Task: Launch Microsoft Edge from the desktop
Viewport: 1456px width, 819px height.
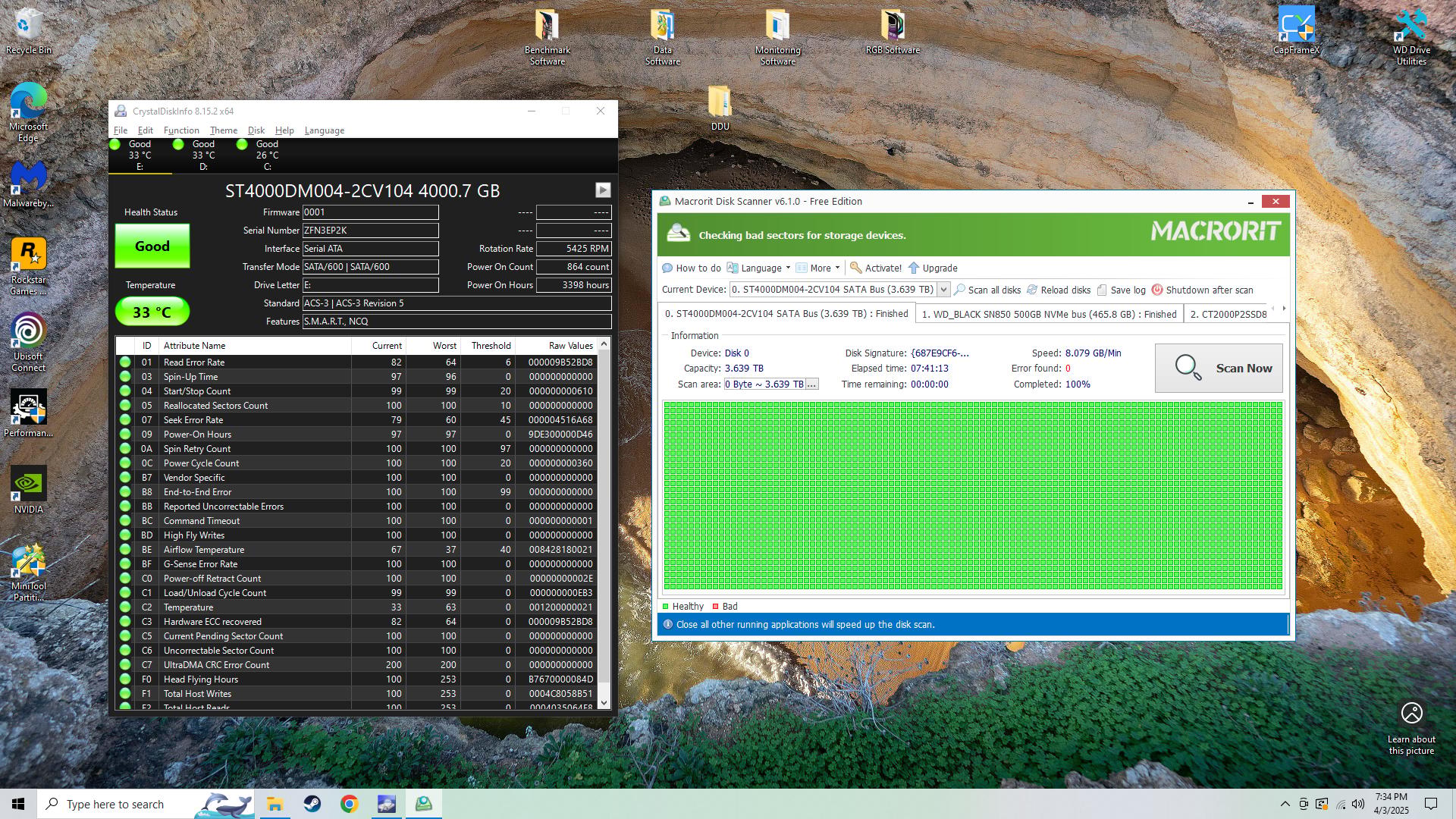Action: pos(29,111)
